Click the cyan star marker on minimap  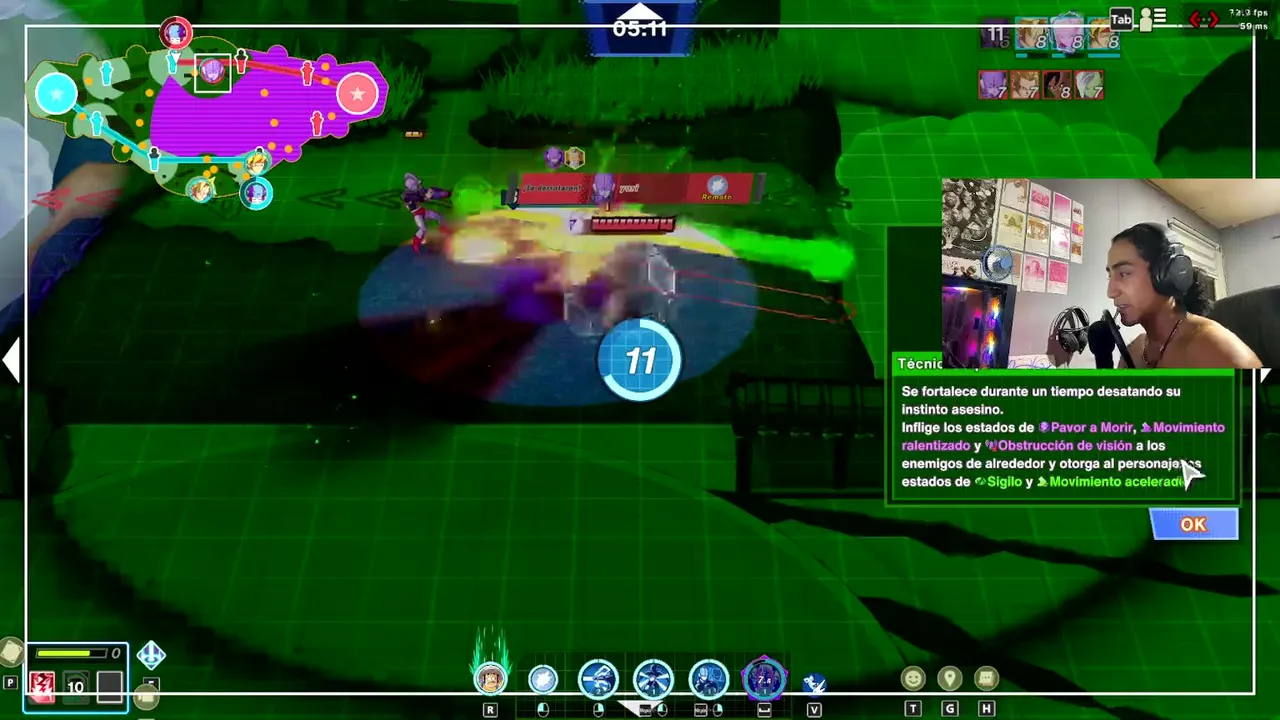(x=56, y=94)
